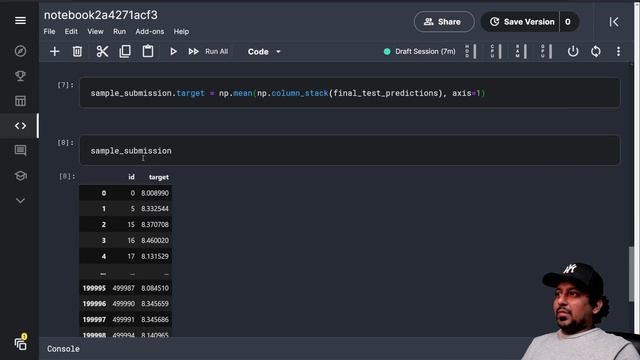Click the version count 0 button

pos(568,22)
